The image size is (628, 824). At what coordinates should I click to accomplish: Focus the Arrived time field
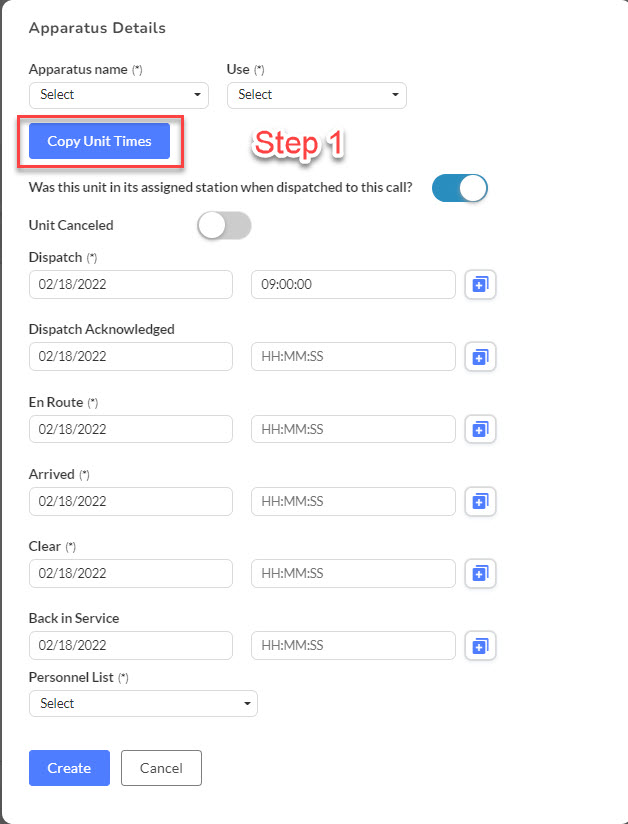[x=353, y=501]
